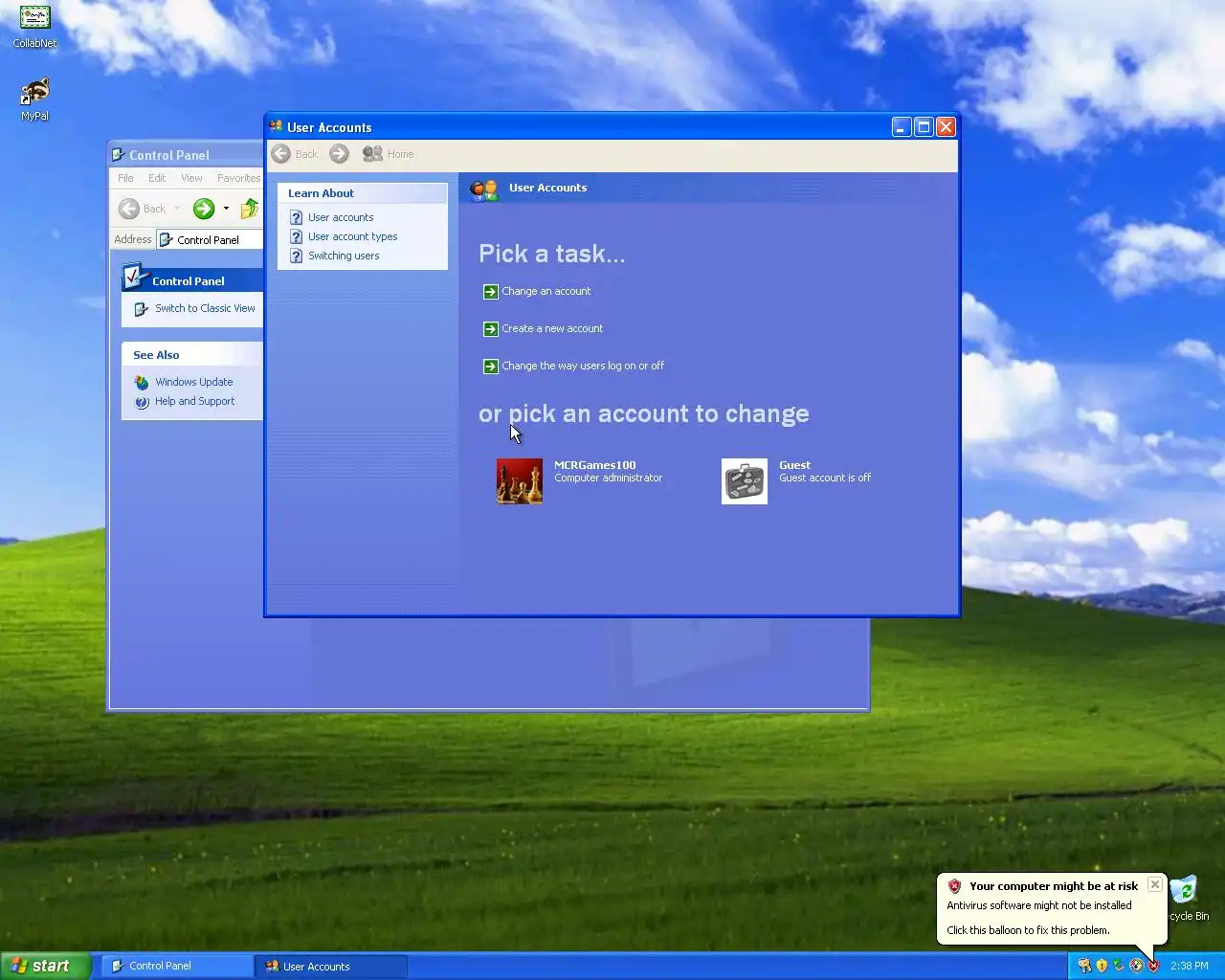
Task: Click the Create a new account link
Action: [552, 328]
